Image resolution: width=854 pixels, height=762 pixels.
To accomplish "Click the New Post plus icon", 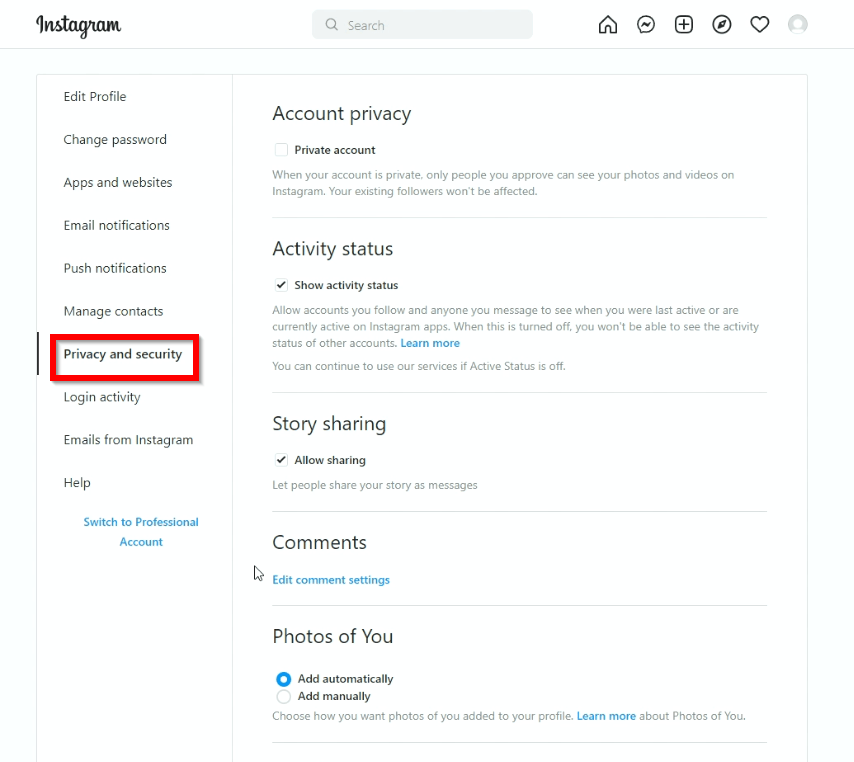I will click(683, 24).
